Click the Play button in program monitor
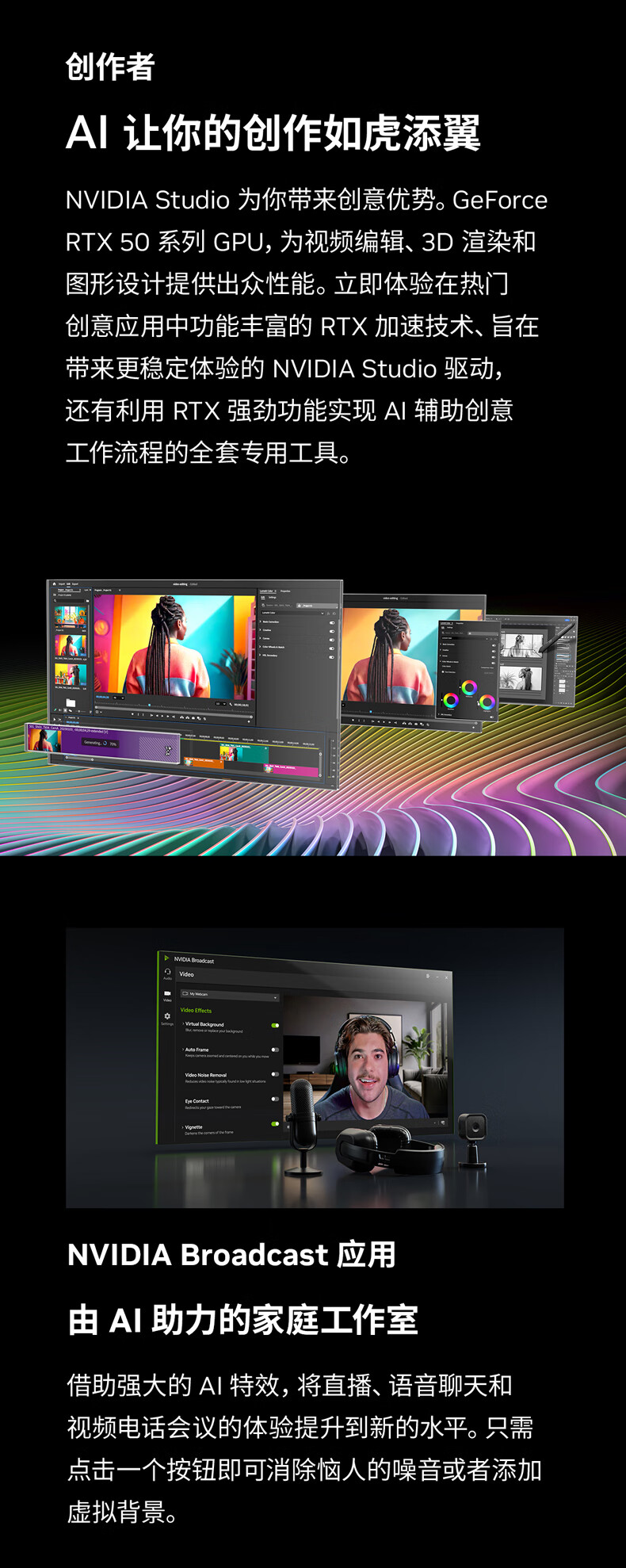This screenshot has width=626, height=1568. click(x=162, y=716)
